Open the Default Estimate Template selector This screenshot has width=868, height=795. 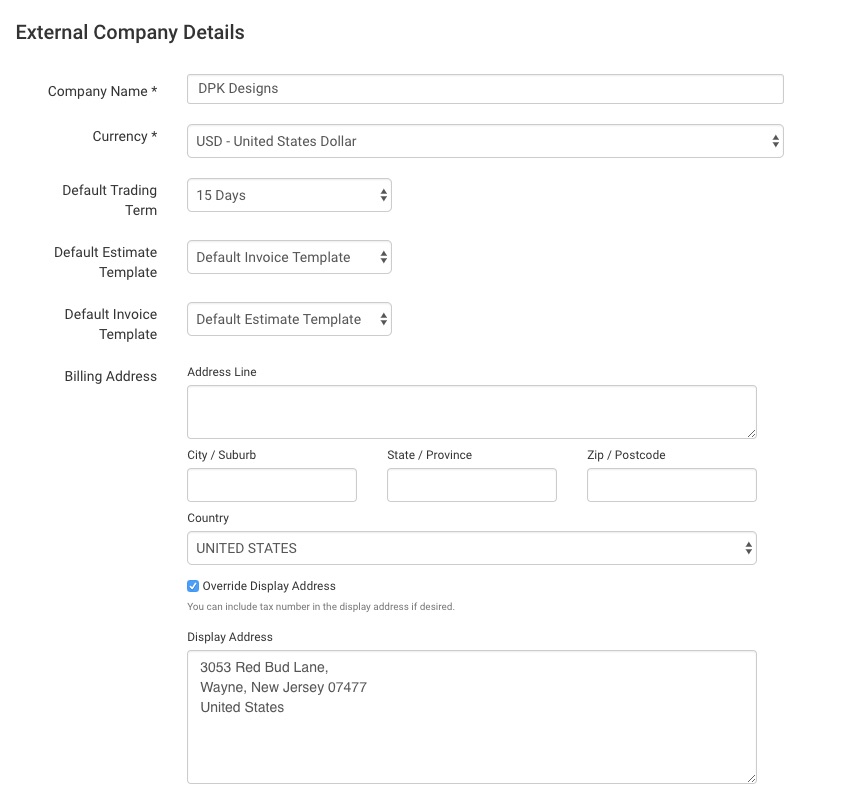(289, 257)
